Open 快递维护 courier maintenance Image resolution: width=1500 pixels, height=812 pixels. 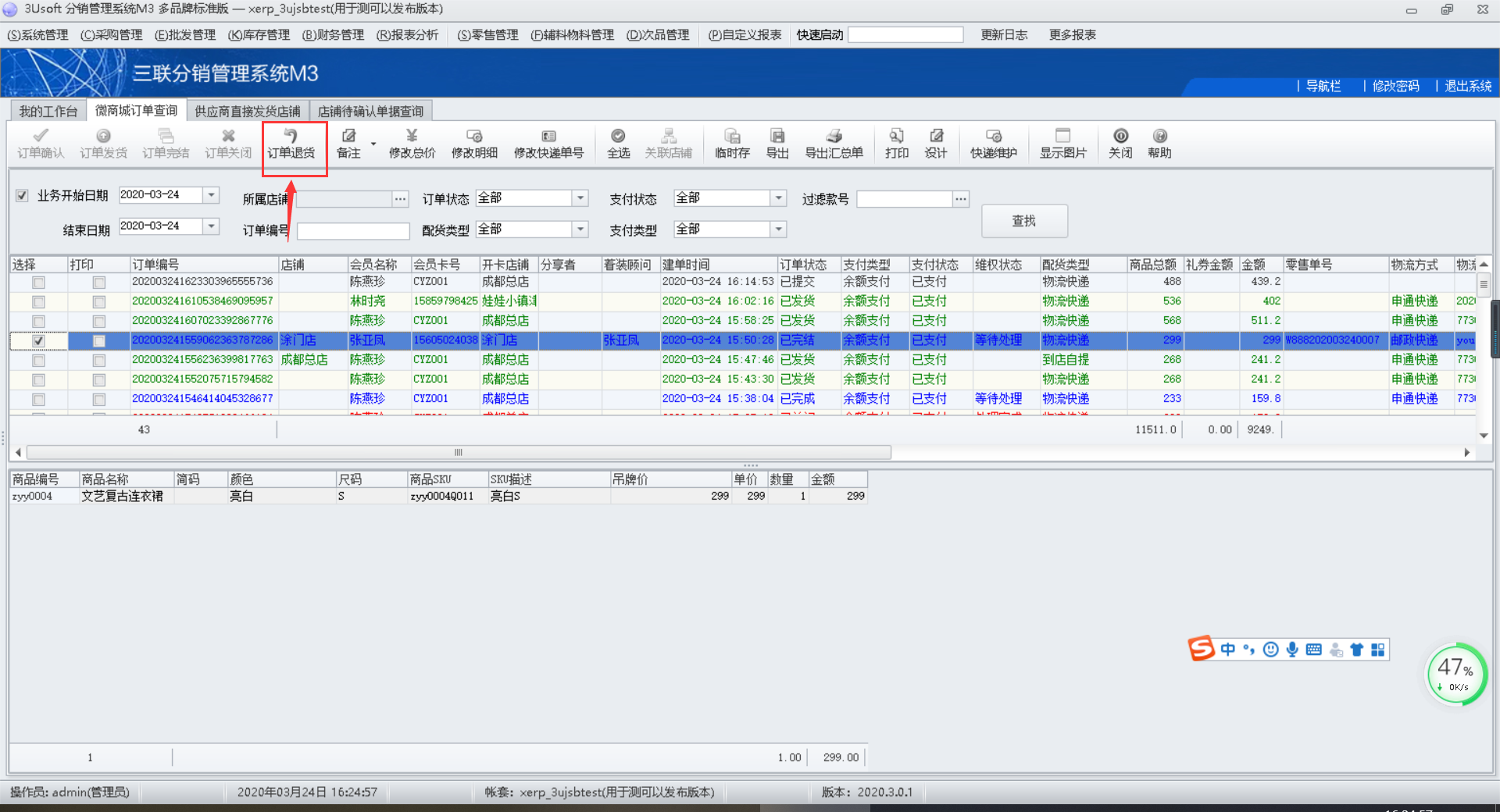click(994, 144)
